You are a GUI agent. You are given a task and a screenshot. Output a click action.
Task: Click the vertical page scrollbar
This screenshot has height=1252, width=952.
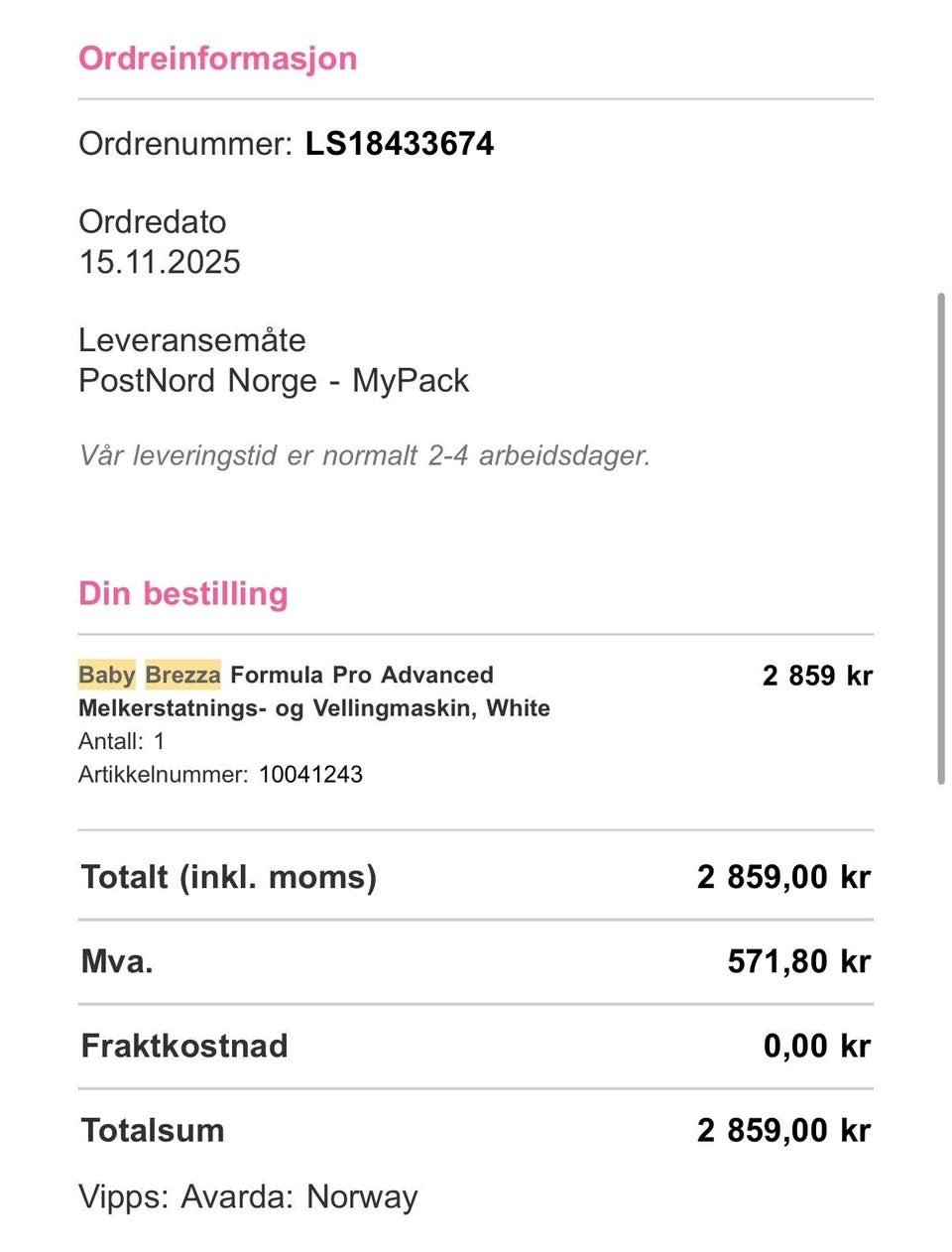point(941,537)
